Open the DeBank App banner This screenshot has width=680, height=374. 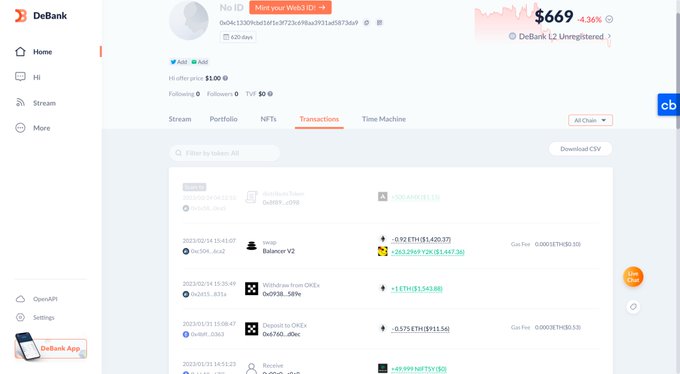(51, 348)
